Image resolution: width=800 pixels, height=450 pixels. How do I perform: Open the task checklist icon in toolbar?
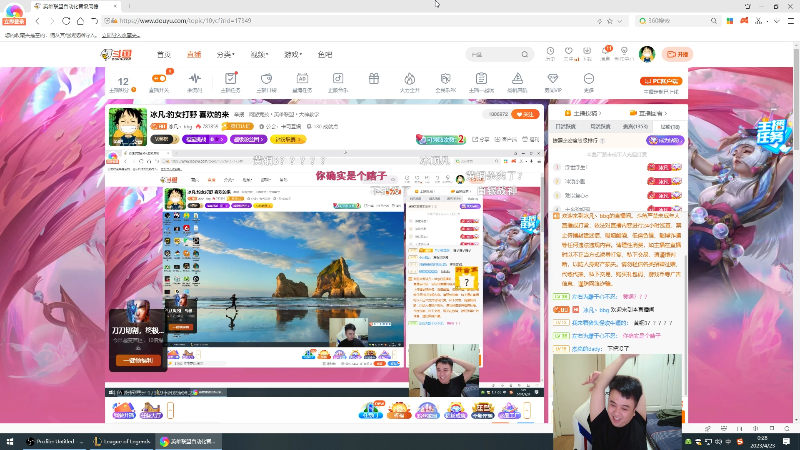point(231,79)
